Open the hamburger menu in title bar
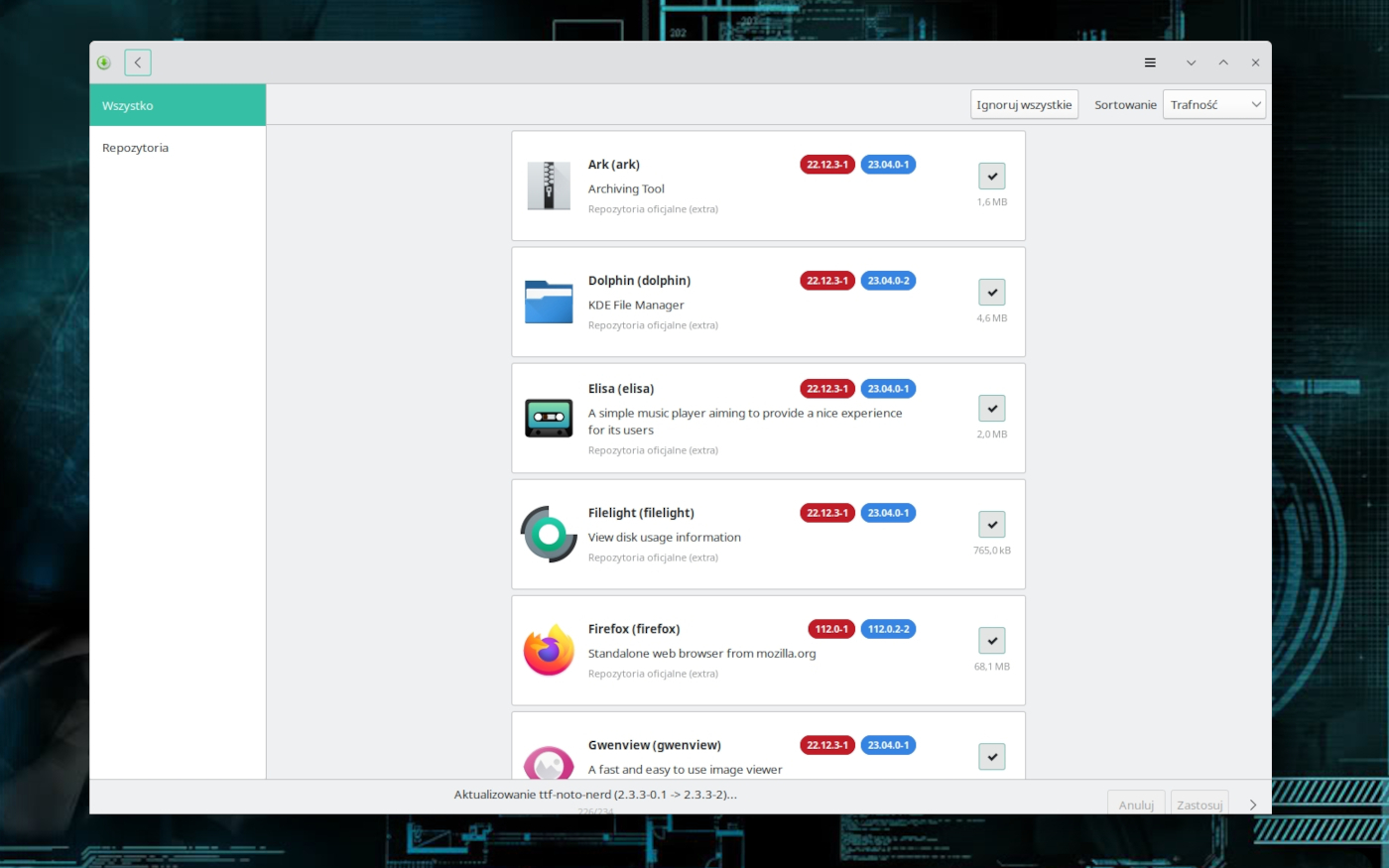The width and height of the screenshot is (1389, 868). point(1150,62)
